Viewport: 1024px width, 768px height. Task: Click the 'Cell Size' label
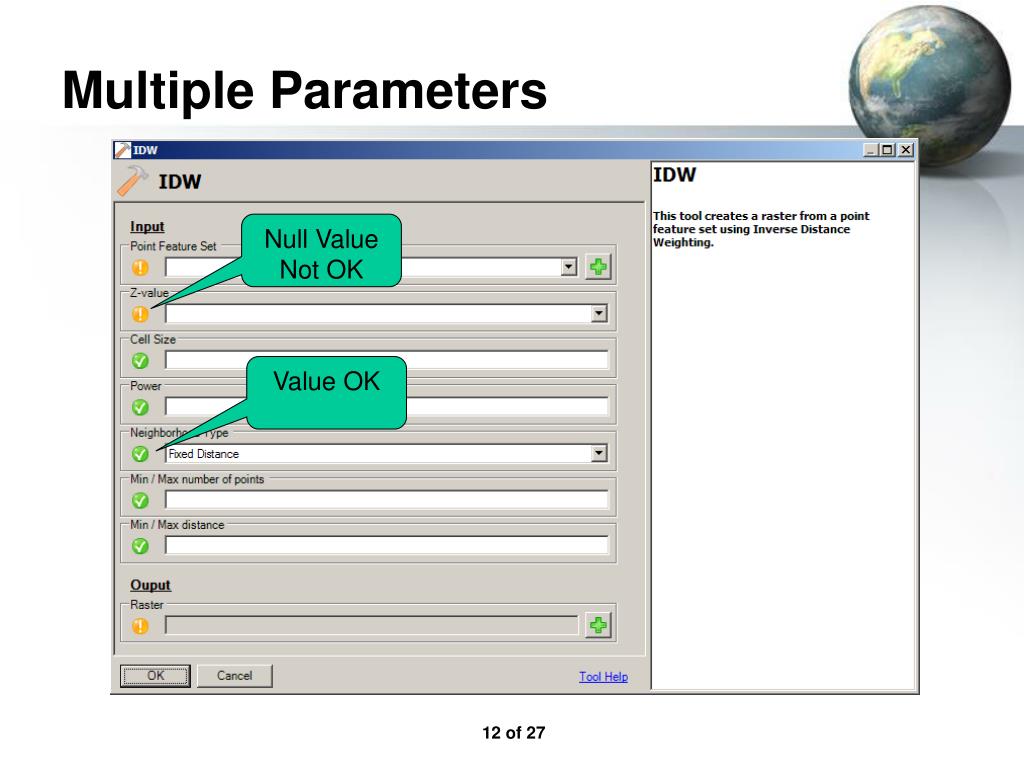(153, 340)
